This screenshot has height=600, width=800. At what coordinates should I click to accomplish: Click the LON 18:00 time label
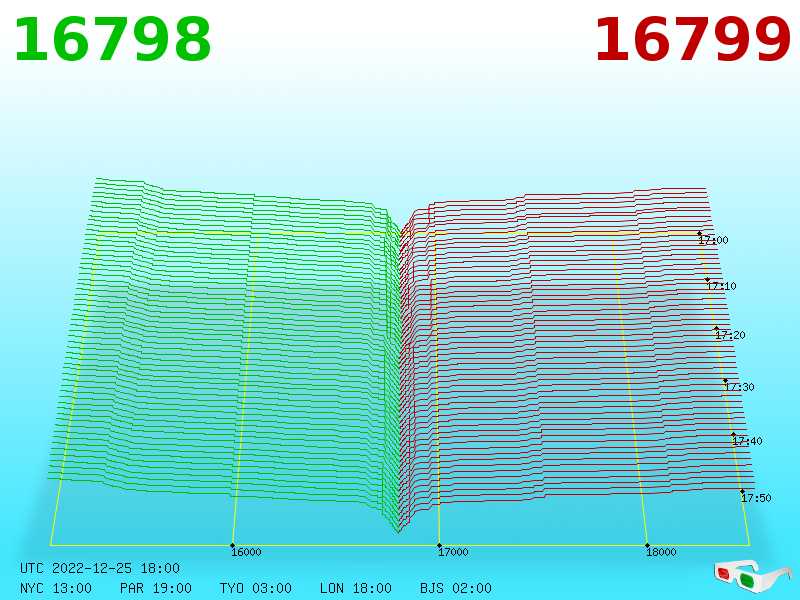[x=356, y=588]
